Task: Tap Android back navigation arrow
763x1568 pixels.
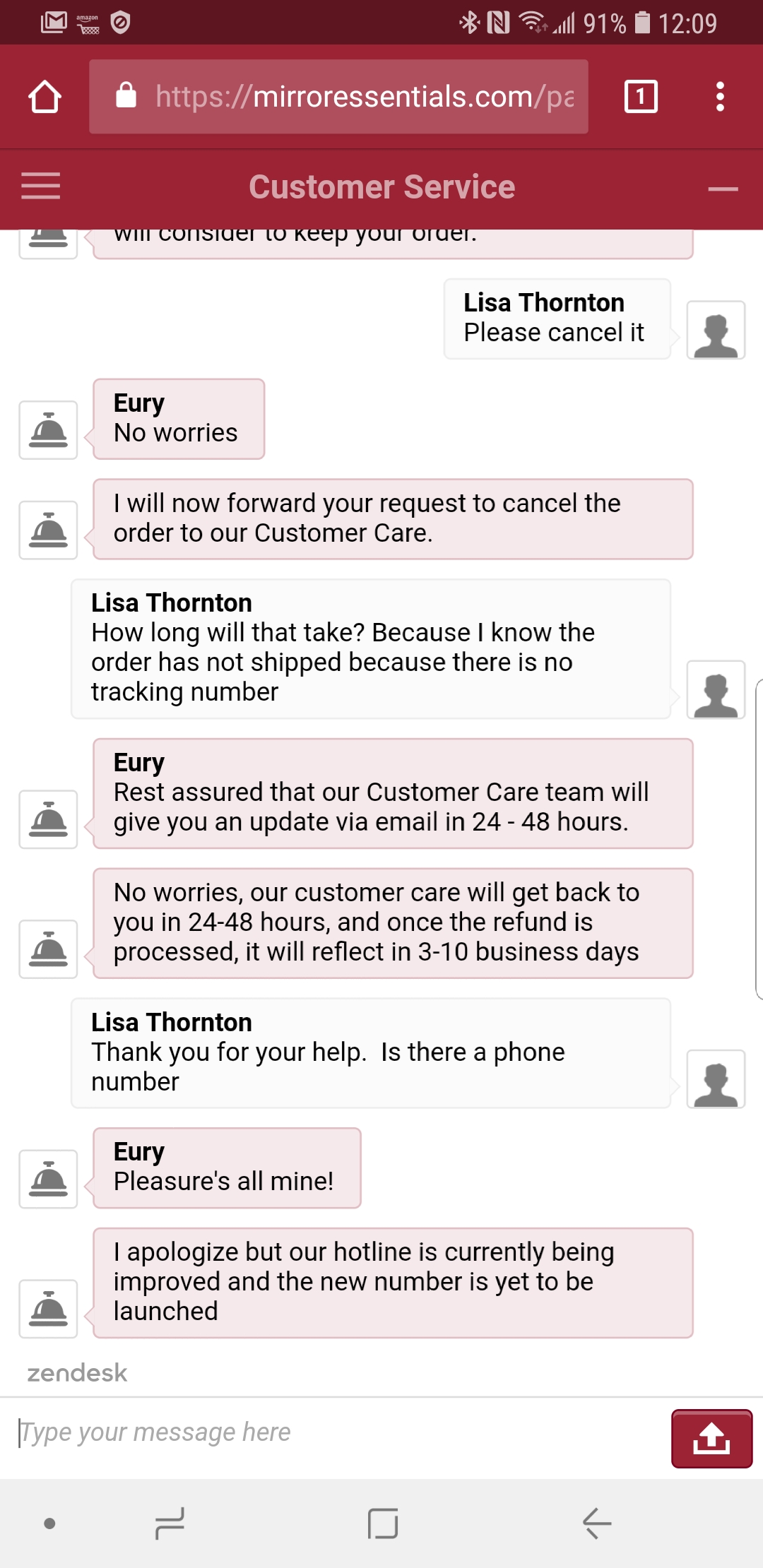Action: (597, 1524)
